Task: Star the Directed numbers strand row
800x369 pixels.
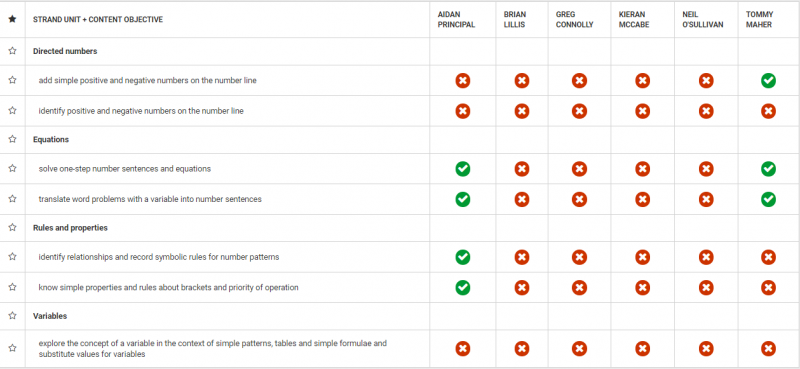Action: click(12, 51)
